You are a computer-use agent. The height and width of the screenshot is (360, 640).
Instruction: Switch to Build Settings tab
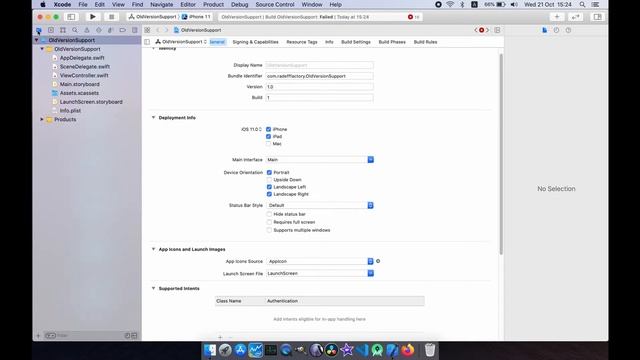[356, 42]
